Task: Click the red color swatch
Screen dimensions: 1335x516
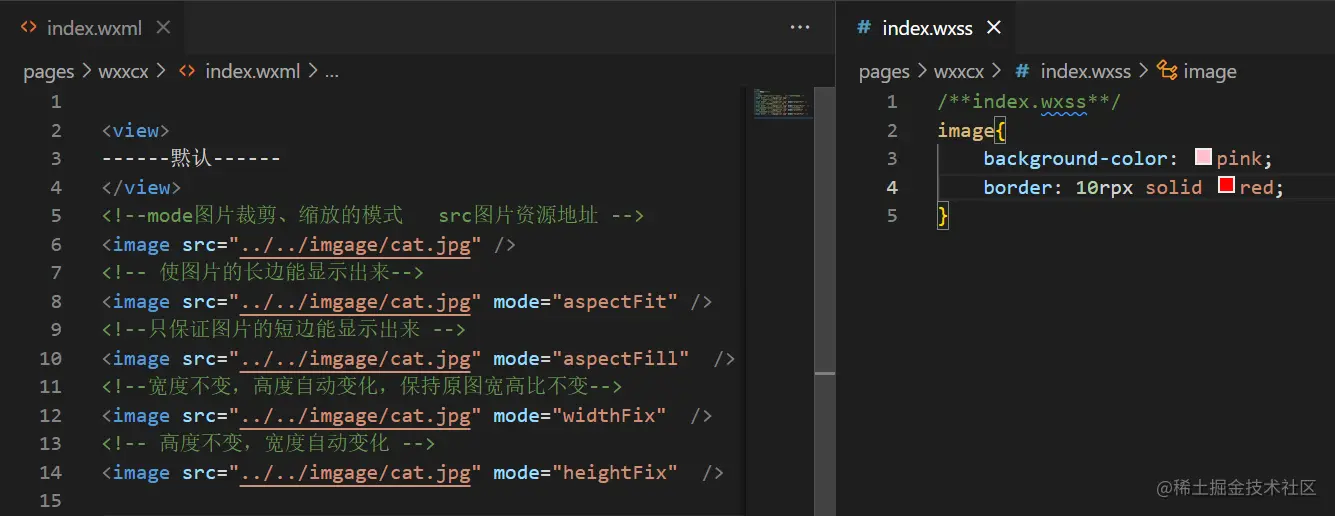Action: pos(1226,185)
